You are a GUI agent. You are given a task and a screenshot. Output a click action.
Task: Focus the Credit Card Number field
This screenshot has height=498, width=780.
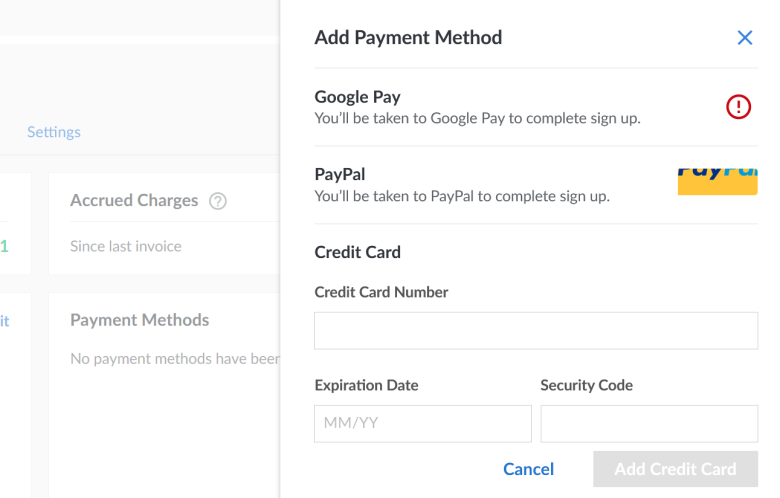[536, 330]
